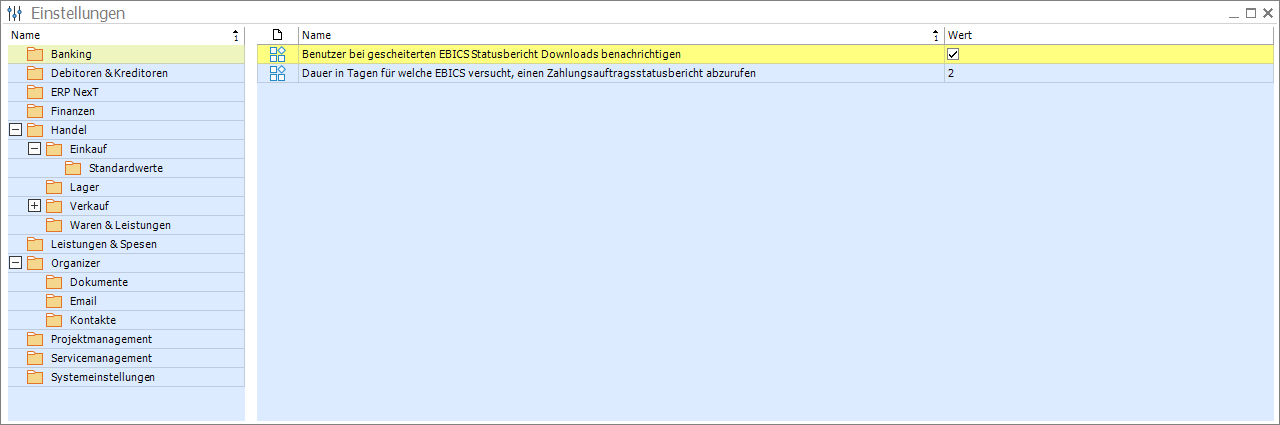
Task: Open Kontakte under Organizer
Action: (x=93, y=320)
